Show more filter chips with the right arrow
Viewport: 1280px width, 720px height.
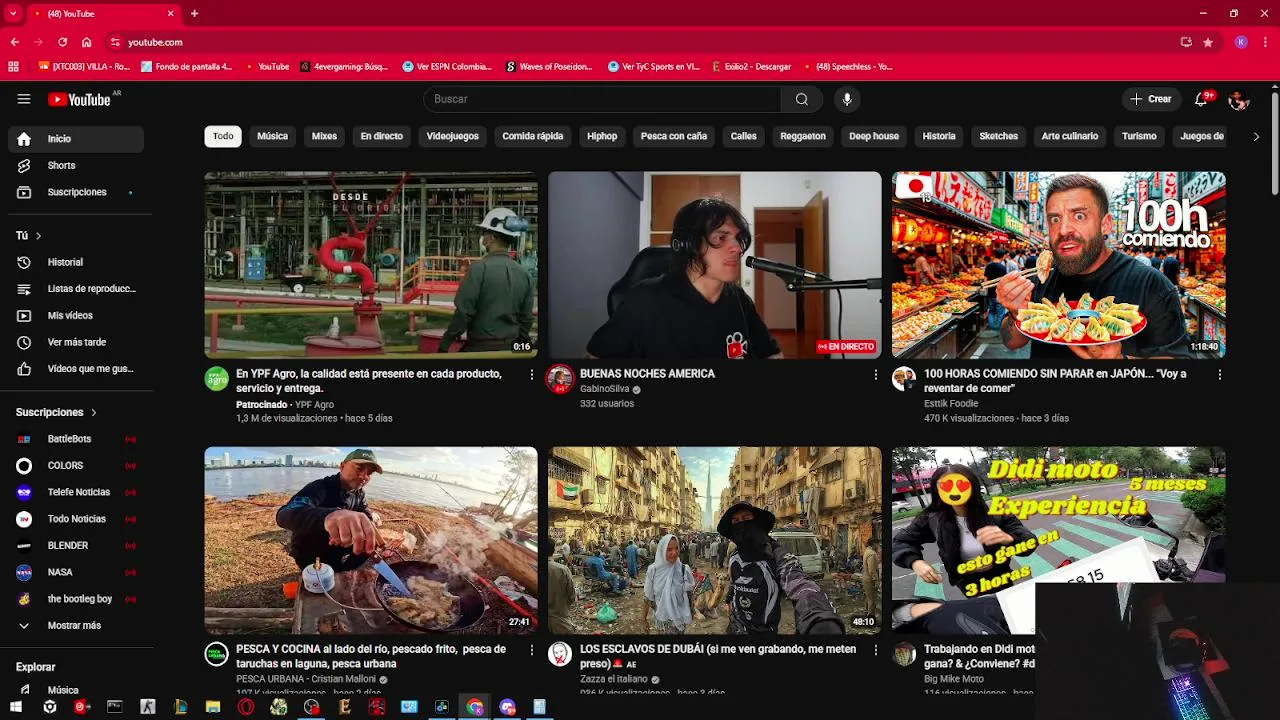pyautogui.click(x=1256, y=136)
